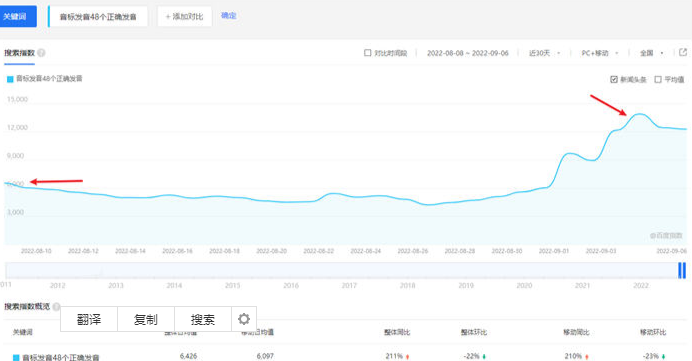The image size is (692, 361).
Task: Click the help icon beside 搜索指数
Action: 41,53
